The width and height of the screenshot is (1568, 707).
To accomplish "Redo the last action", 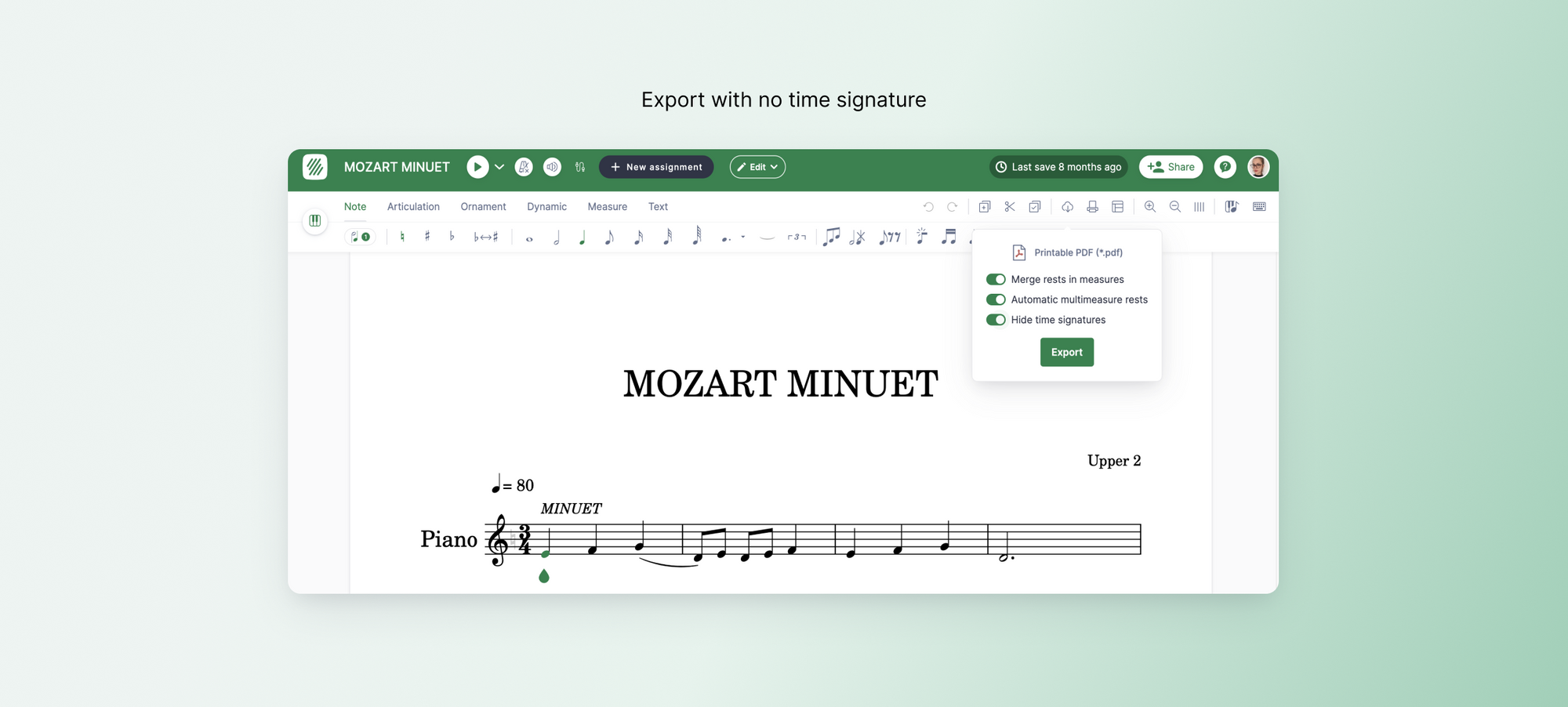I will (x=952, y=207).
